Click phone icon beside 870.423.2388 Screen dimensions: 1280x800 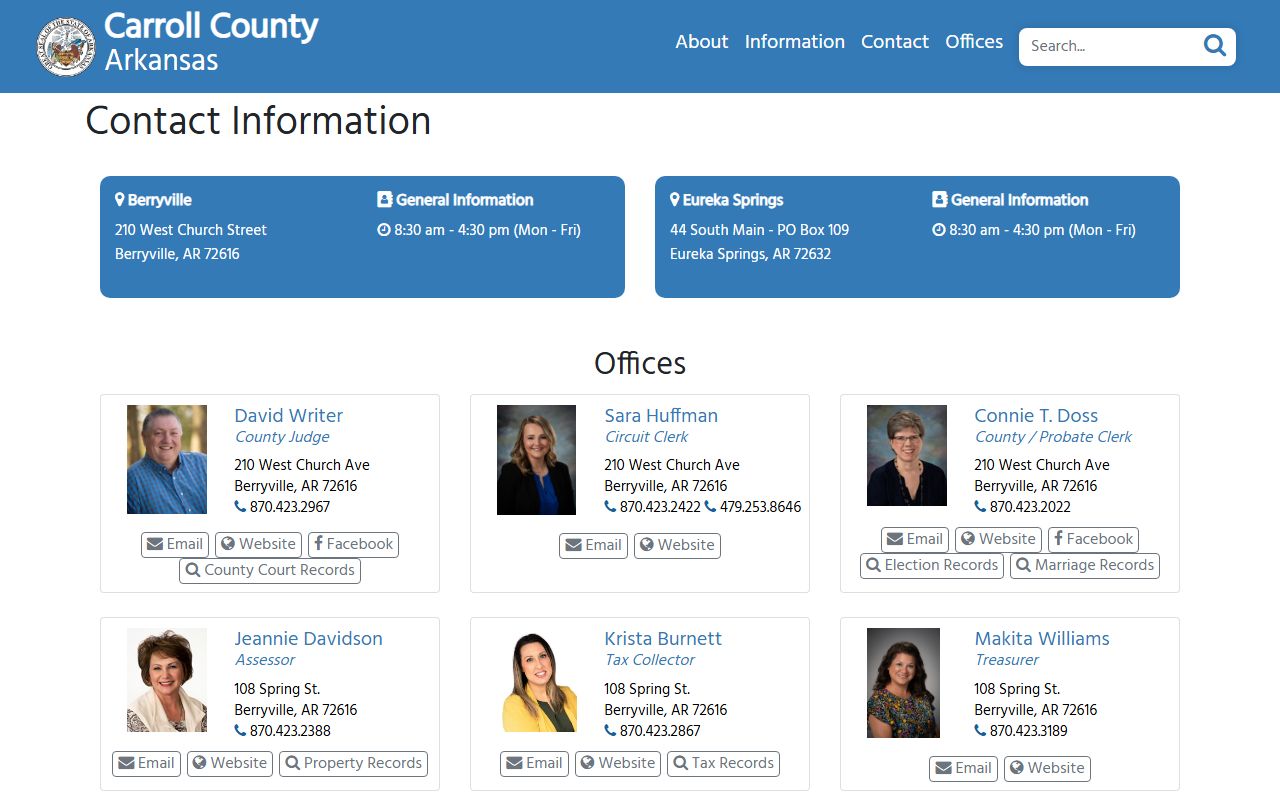click(240, 731)
